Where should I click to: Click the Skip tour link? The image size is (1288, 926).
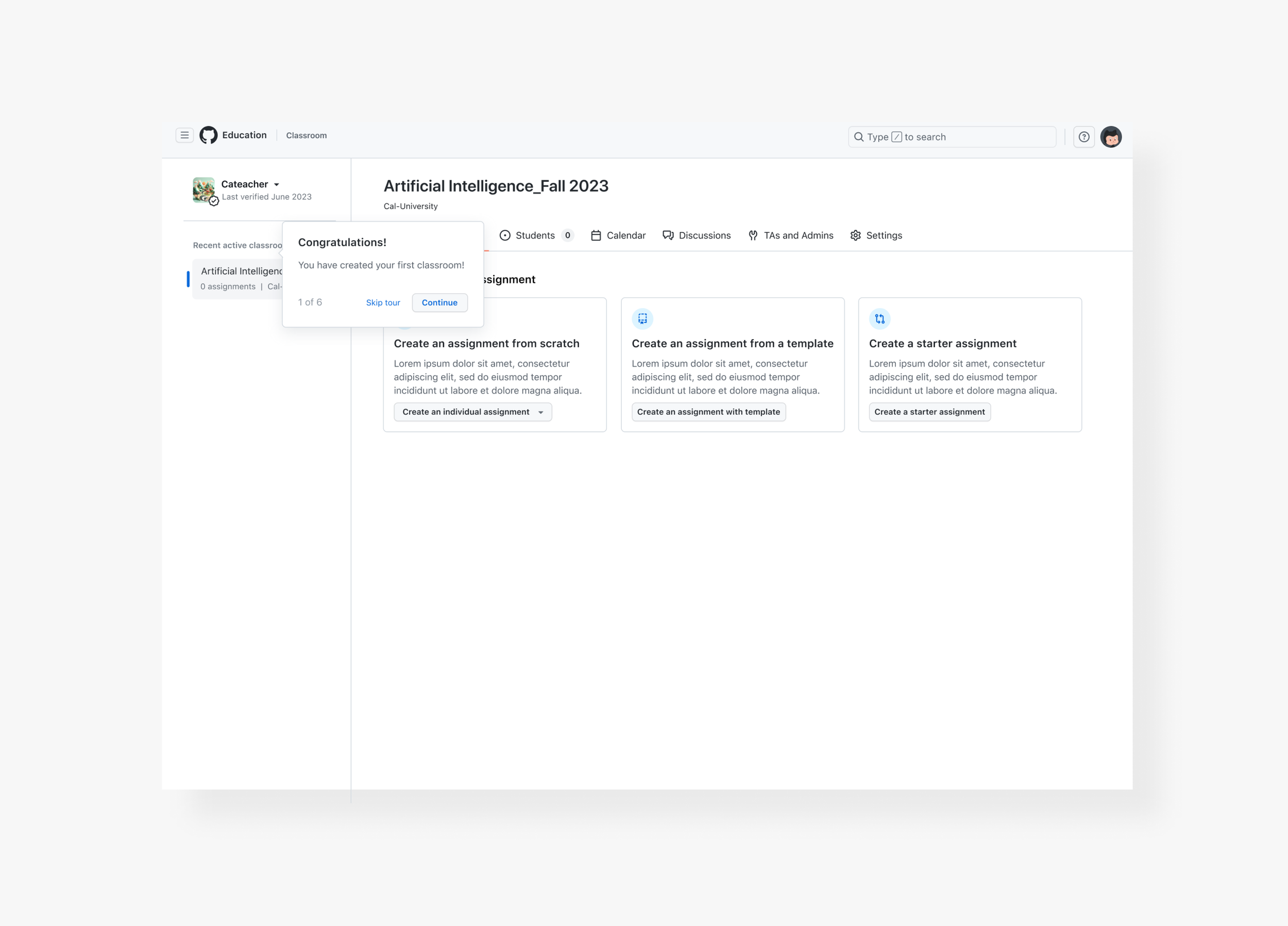[x=383, y=303]
